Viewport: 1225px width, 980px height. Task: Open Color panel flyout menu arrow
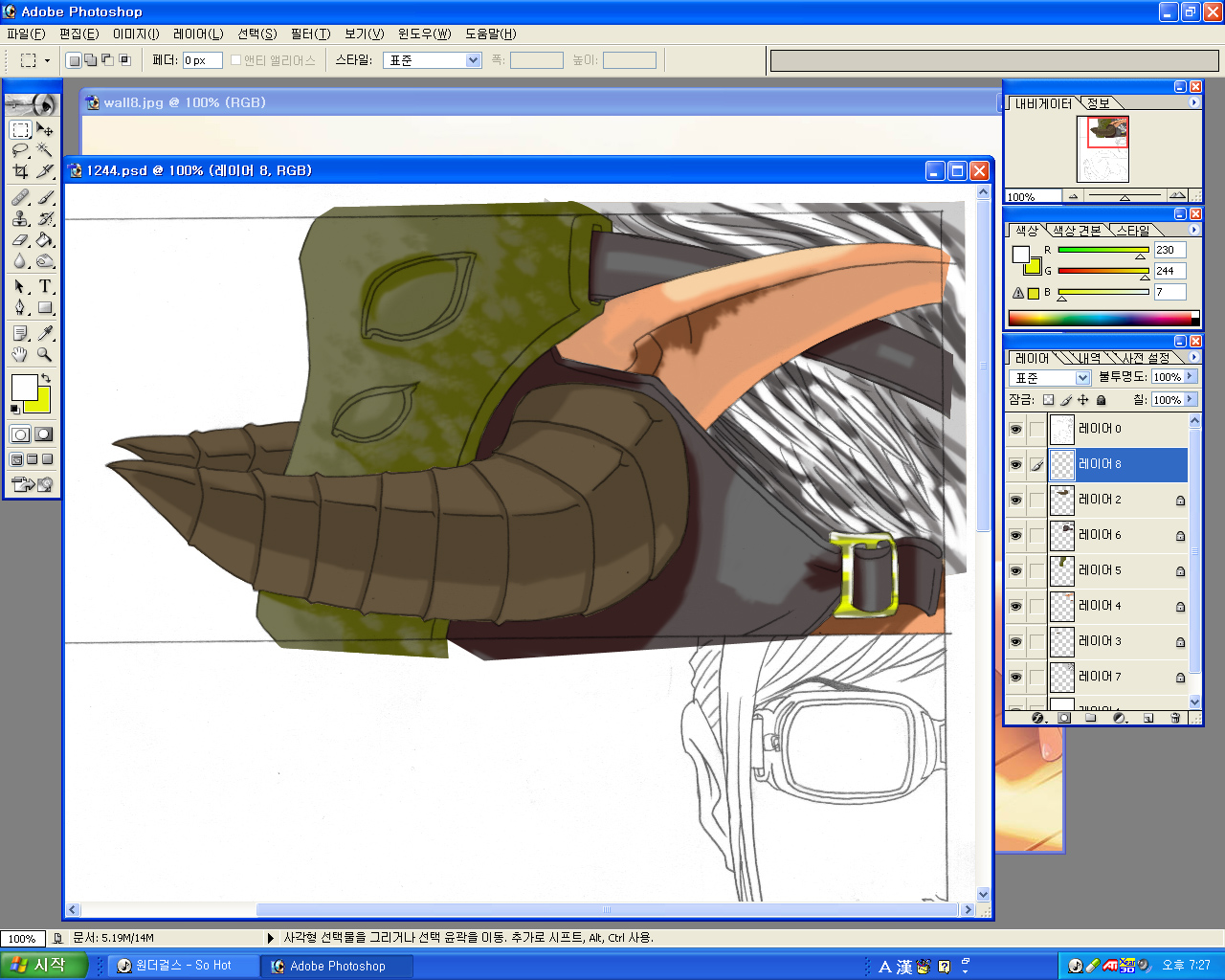tap(1193, 230)
